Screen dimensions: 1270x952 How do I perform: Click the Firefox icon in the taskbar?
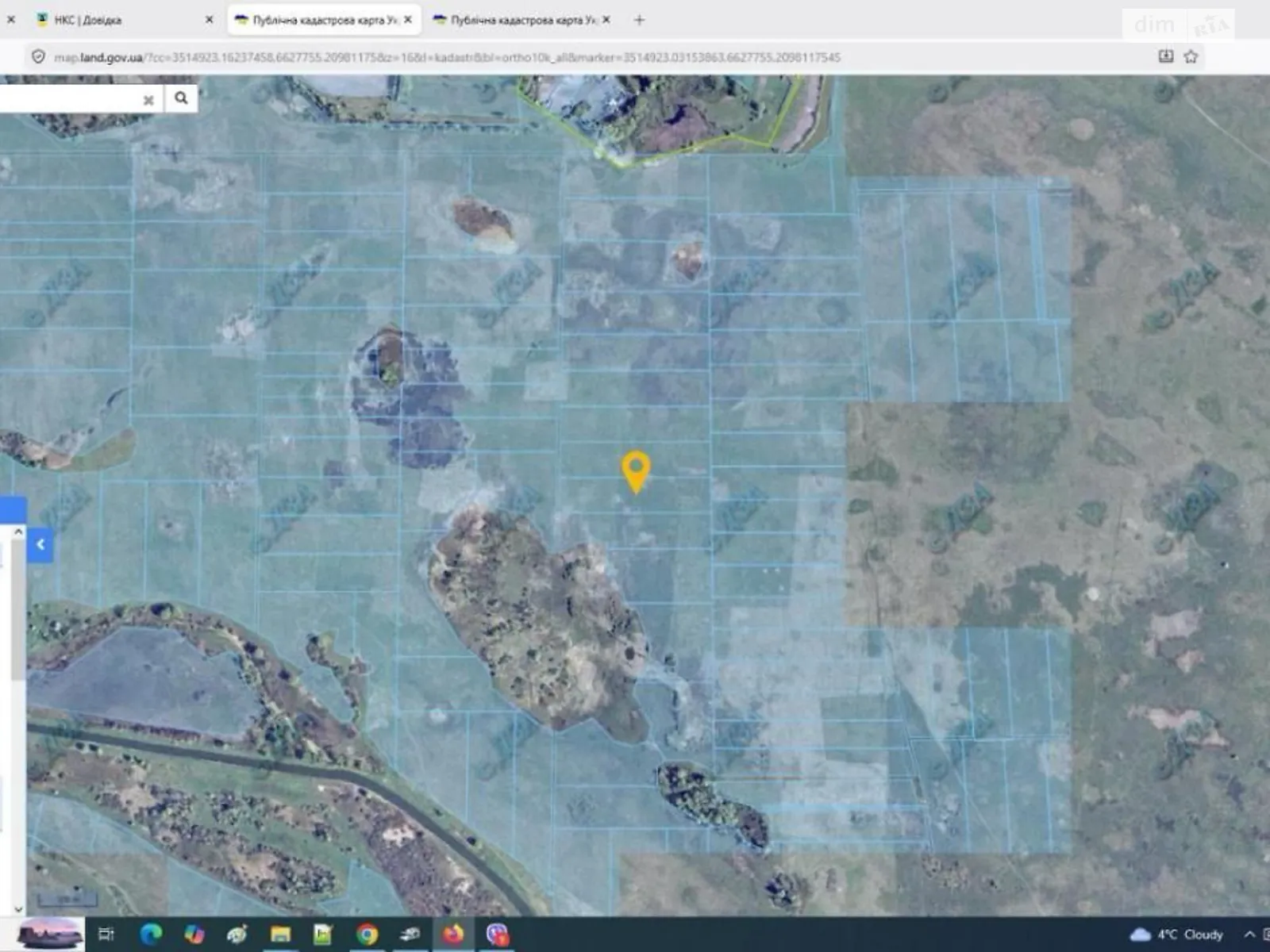pos(453,934)
